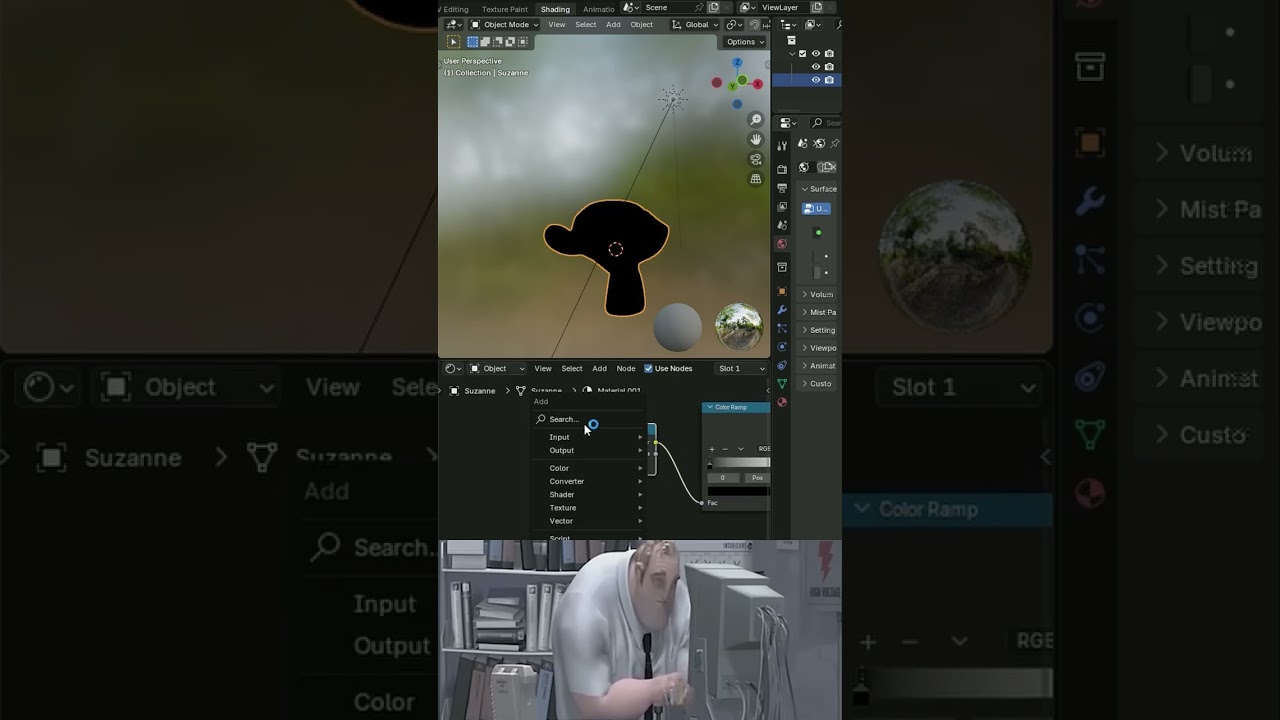Click the black color swatch on Color Ramp
This screenshot has height=720, width=1280.
[x=739, y=491]
